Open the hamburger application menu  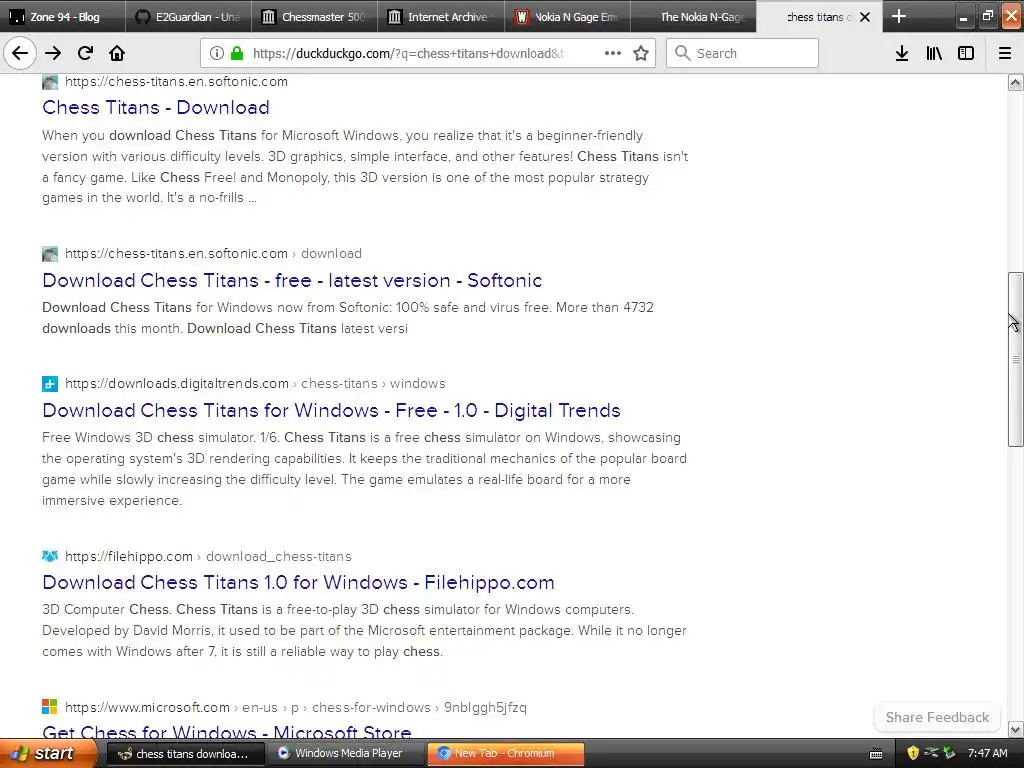1004,54
